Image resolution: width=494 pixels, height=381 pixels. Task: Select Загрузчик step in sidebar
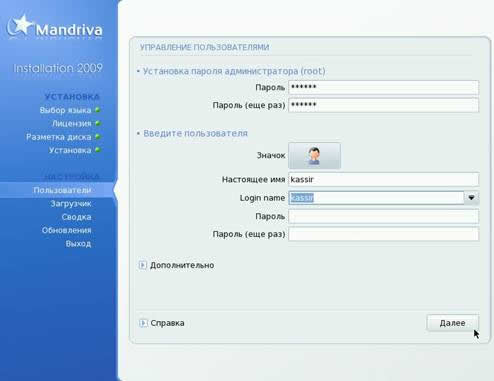point(71,204)
